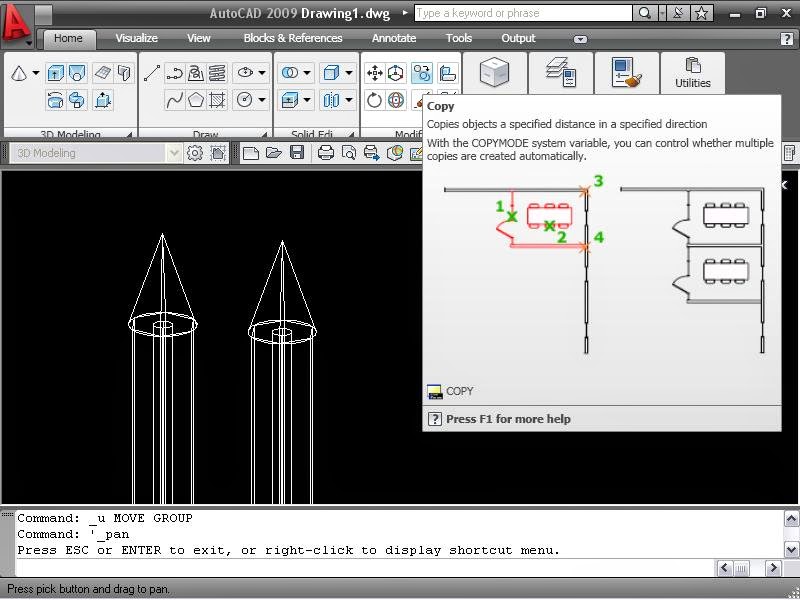800x600 pixels.
Task: Open the AutoCAD application menu logo
Action: pos(15,23)
